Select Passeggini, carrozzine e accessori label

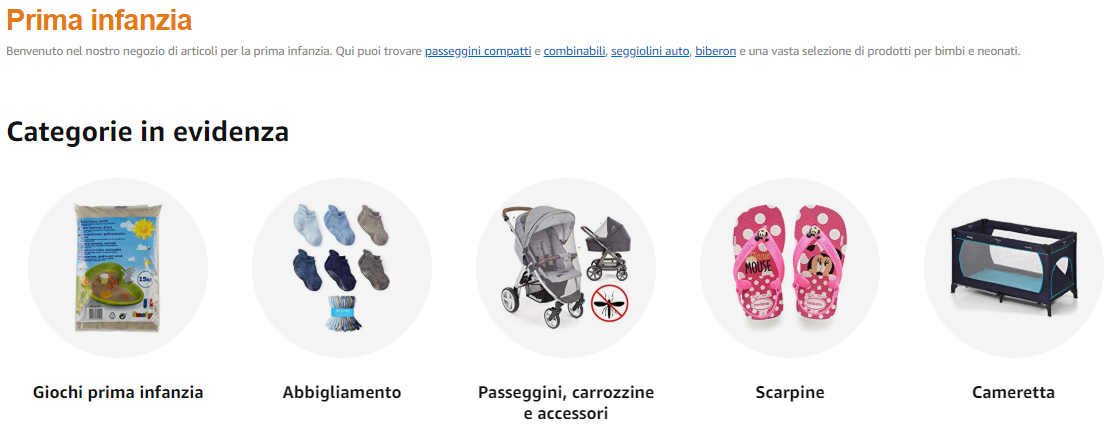tap(566, 403)
